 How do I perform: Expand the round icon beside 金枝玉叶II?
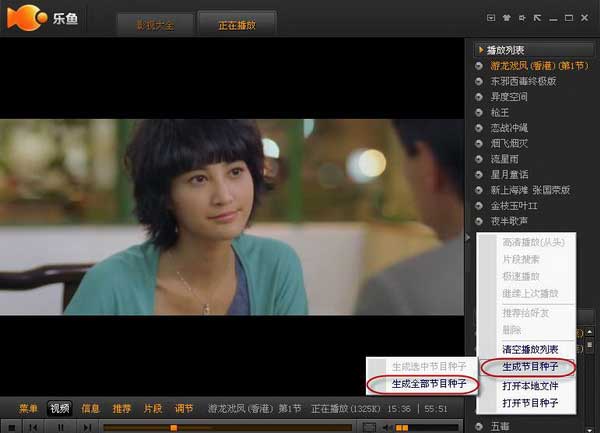[479, 206]
